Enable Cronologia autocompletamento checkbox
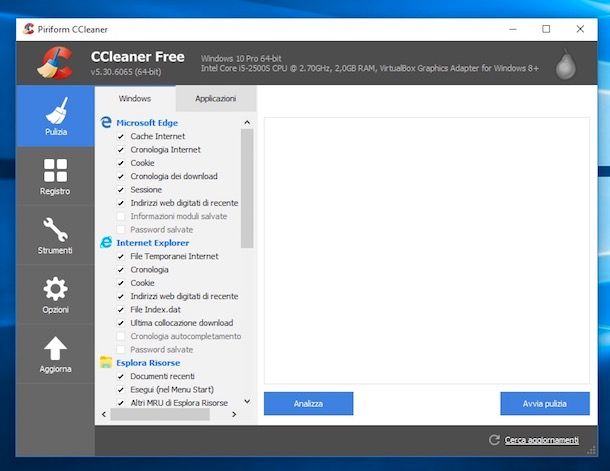Viewport: 610px width, 471px height. click(x=121, y=336)
